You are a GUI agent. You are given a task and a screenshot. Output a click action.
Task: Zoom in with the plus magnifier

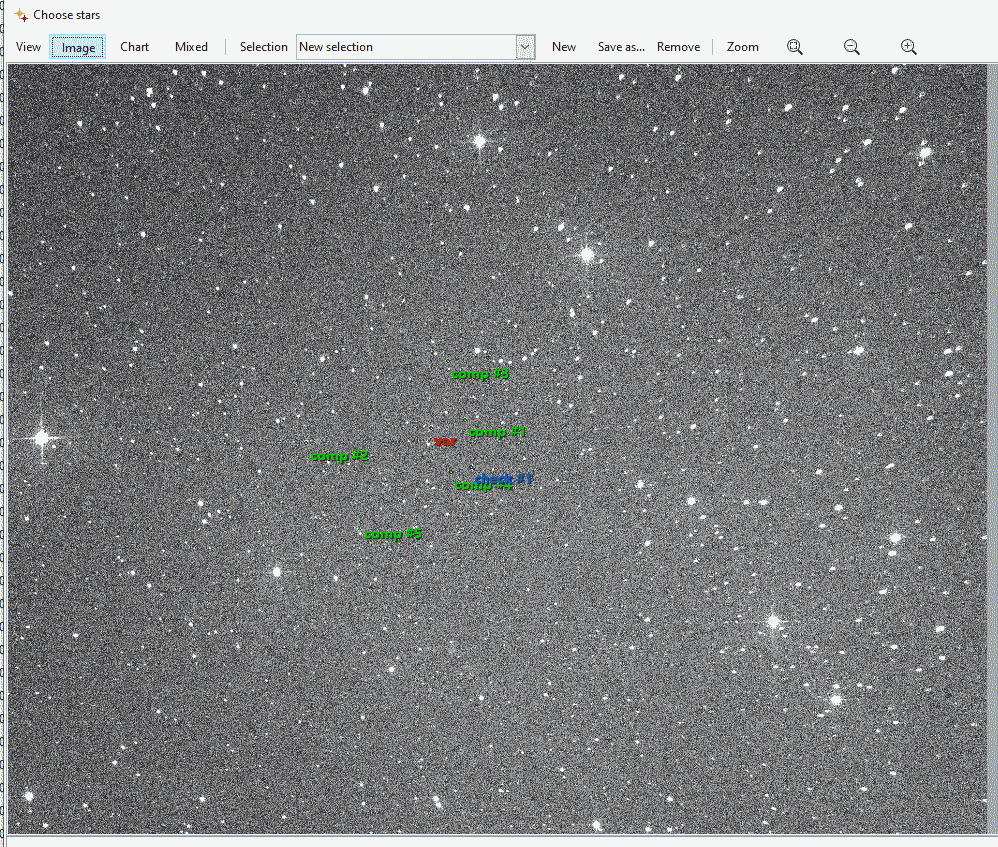point(908,47)
